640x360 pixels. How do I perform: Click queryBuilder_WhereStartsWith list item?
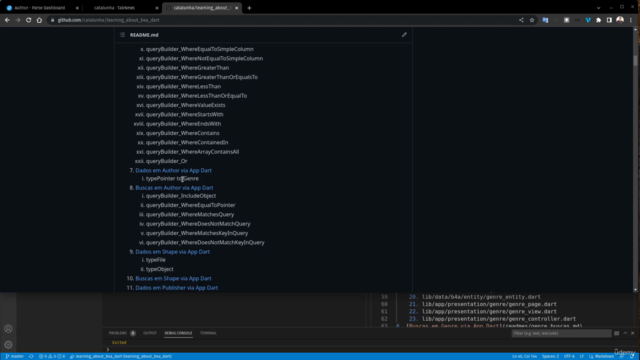point(184,114)
